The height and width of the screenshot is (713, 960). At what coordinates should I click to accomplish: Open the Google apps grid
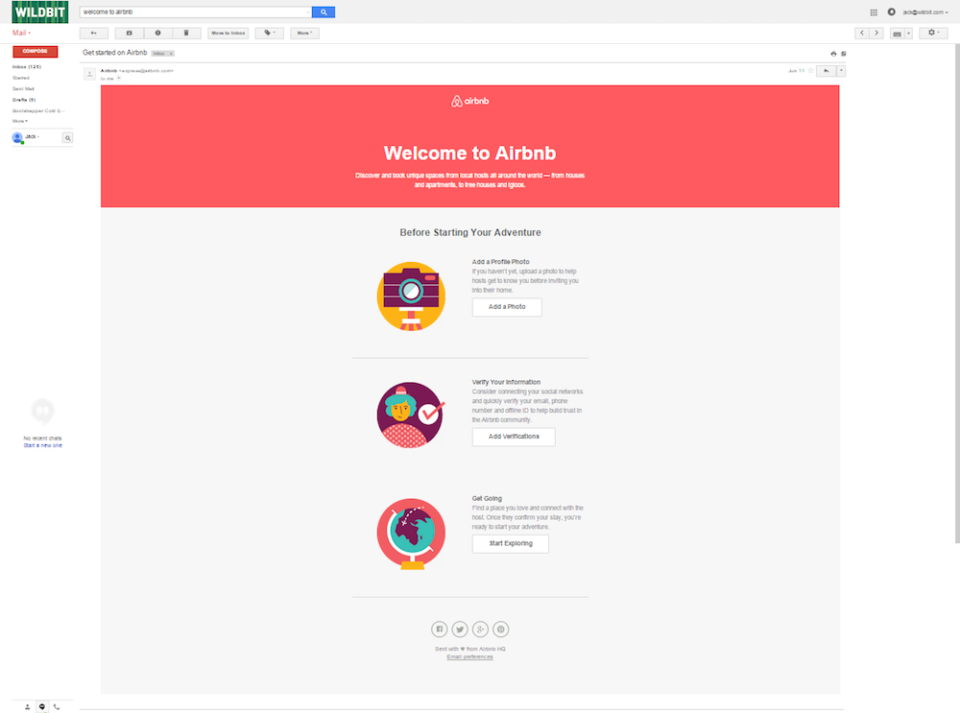(874, 12)
